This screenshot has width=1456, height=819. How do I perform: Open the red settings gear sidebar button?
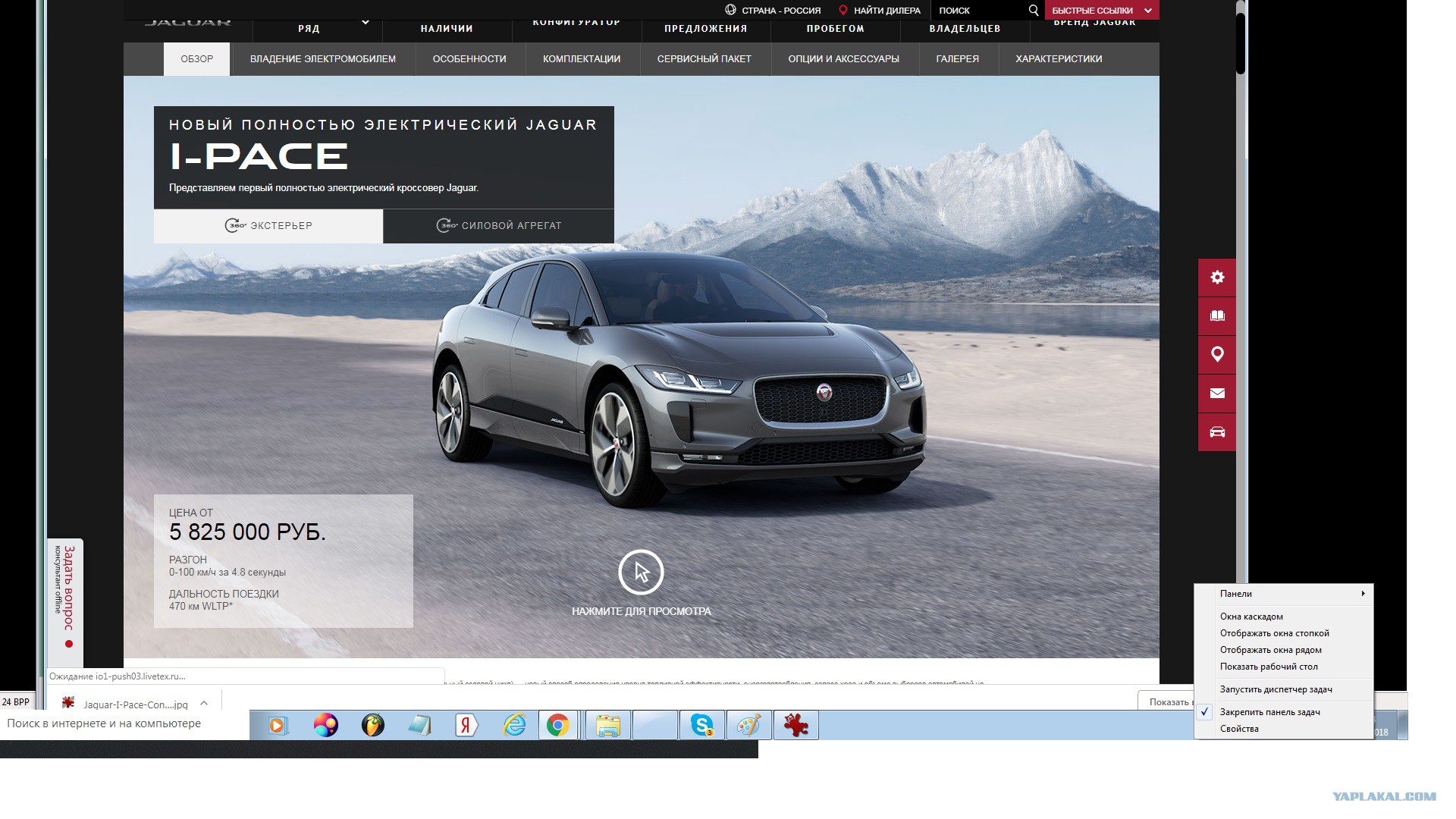click(x=1217, y=278)
